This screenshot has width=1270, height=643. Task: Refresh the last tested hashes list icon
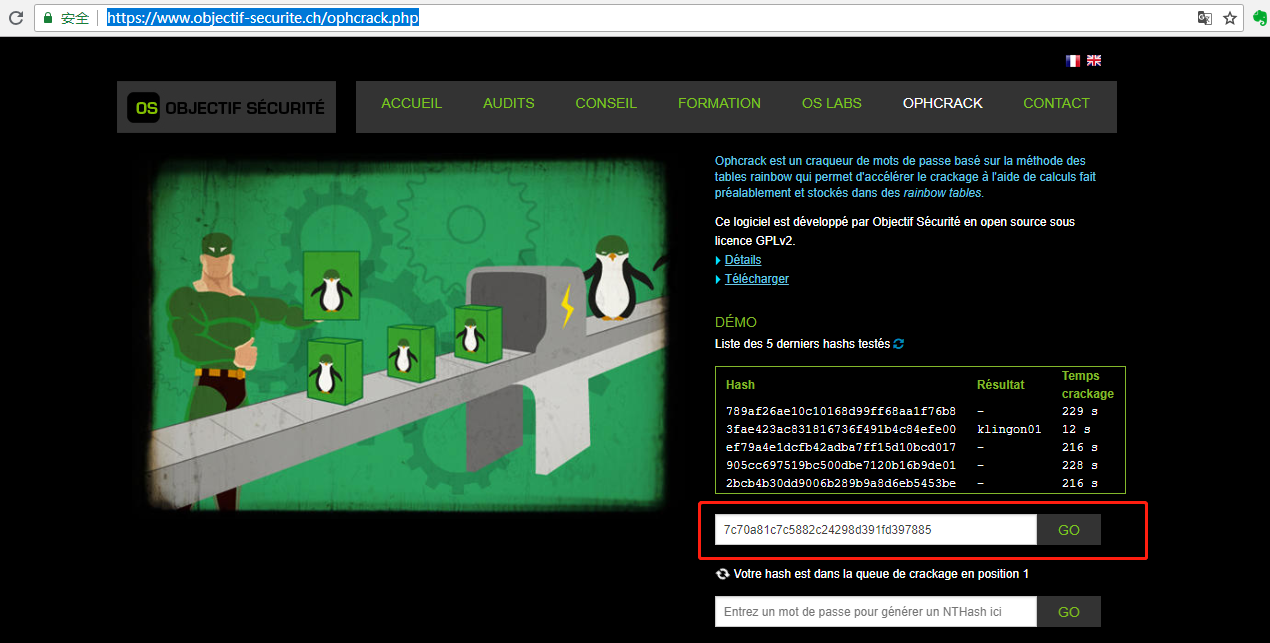click(x=899, y=344)
